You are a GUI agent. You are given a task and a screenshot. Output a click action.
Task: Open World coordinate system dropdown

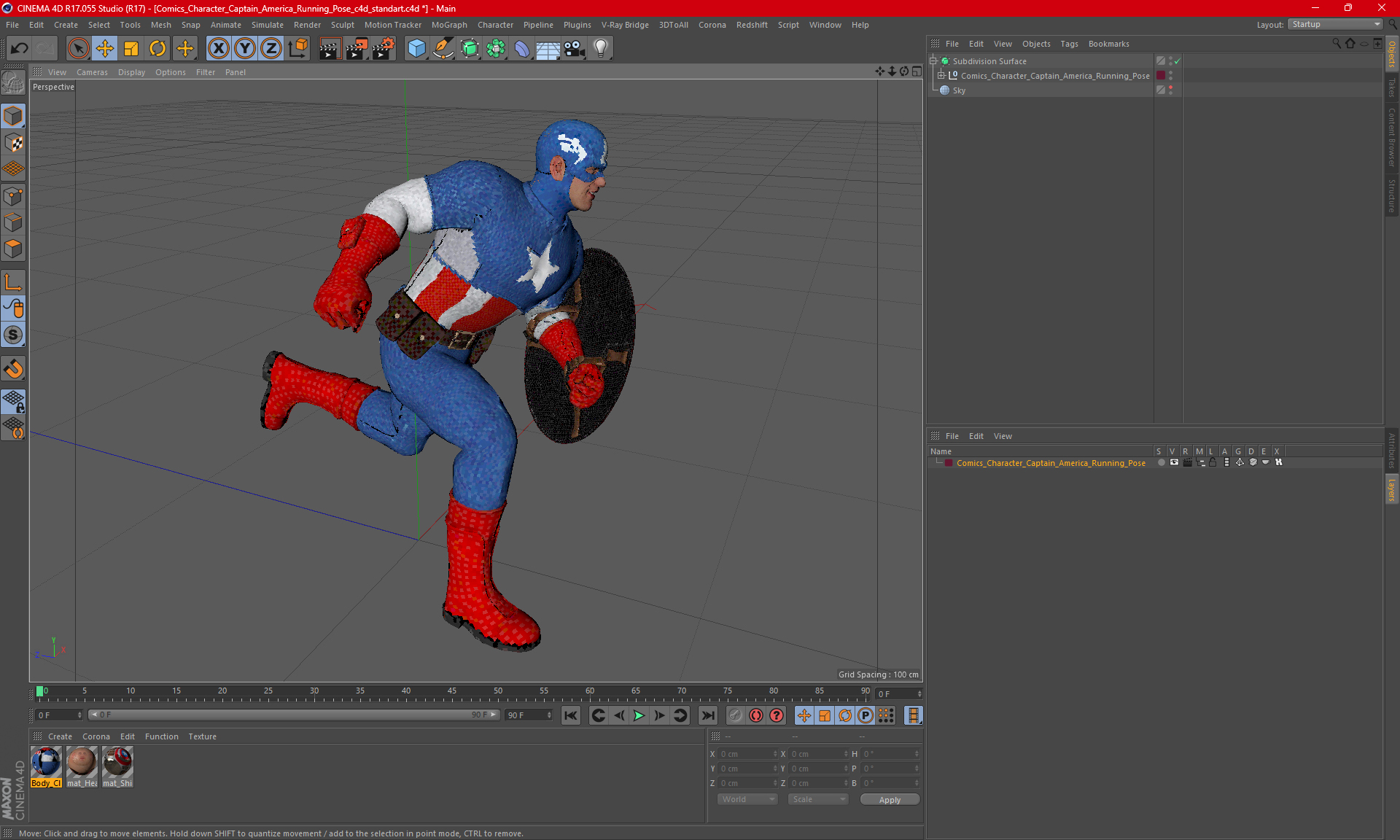[748, 799]
